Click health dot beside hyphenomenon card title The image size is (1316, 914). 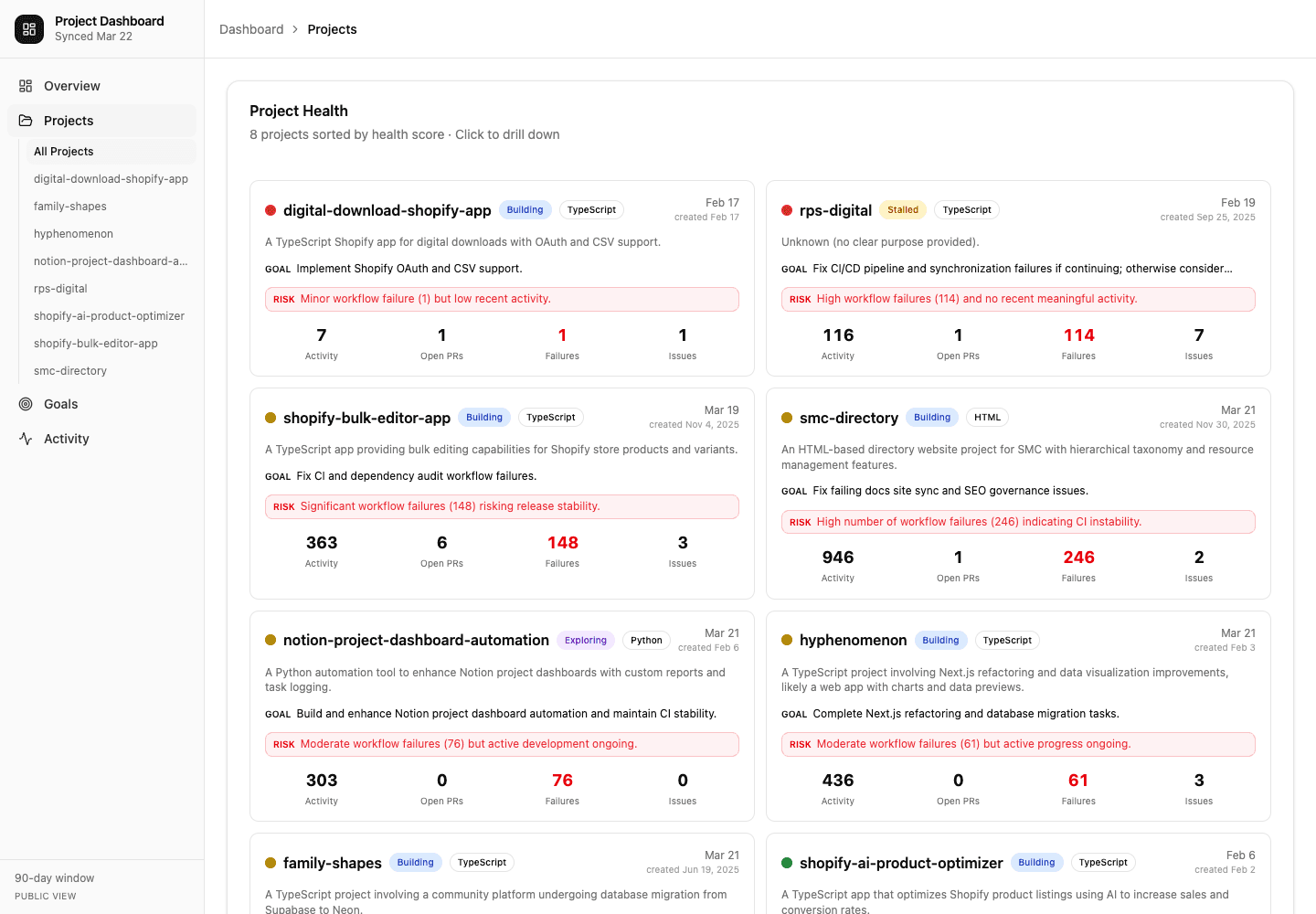pyautogui.click(x=787, y=640)
